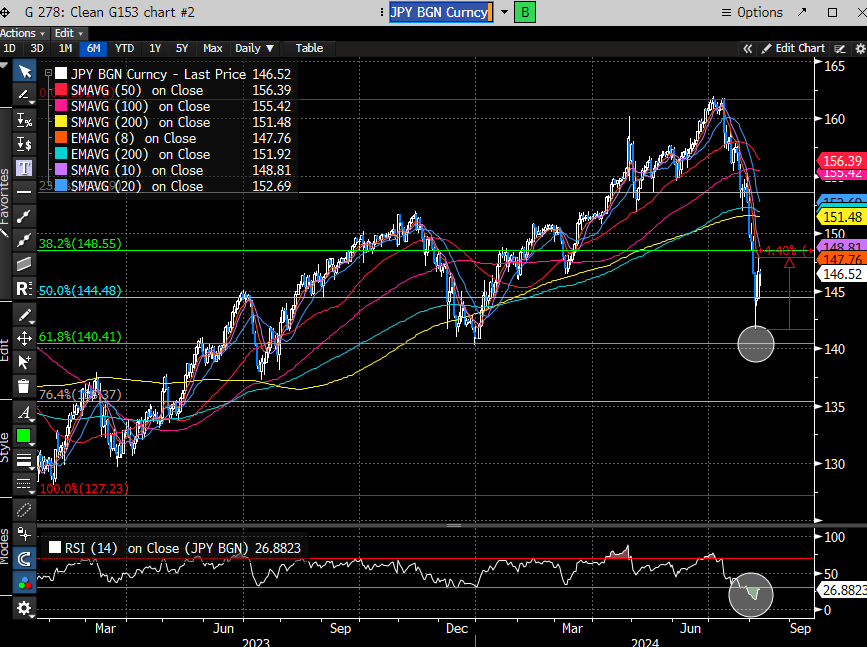Select EMAVG (200) on Close legend entry
The image size is (867, 647).
(x=140, y=154)
